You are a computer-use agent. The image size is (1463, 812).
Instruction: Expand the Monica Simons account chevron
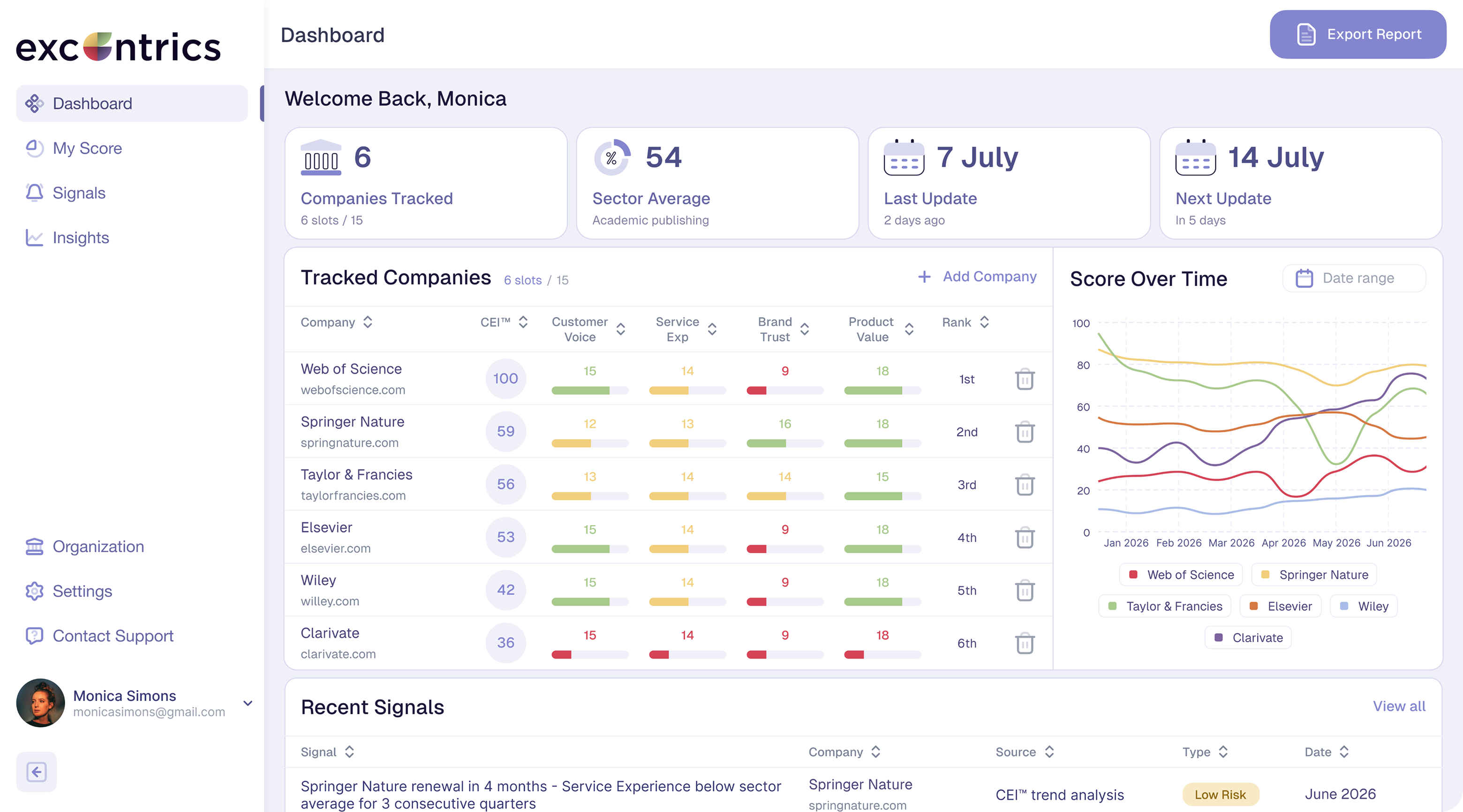pyautogui.click(x=248, y=703)
